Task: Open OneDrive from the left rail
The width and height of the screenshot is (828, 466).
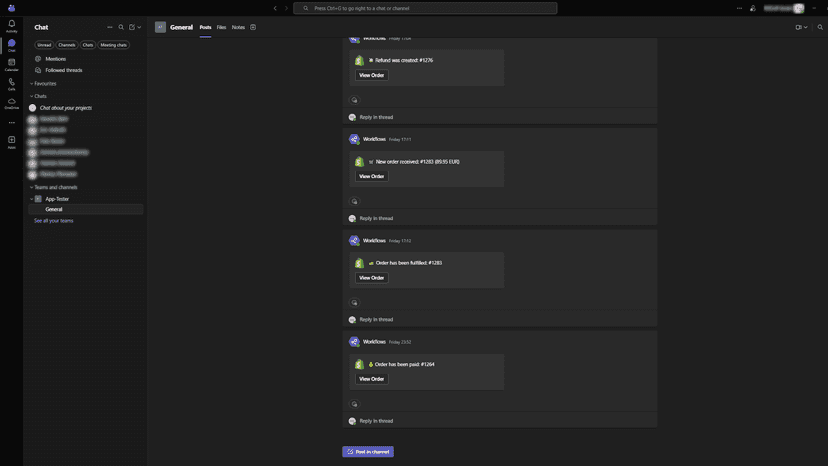Action: click(11, 103)
